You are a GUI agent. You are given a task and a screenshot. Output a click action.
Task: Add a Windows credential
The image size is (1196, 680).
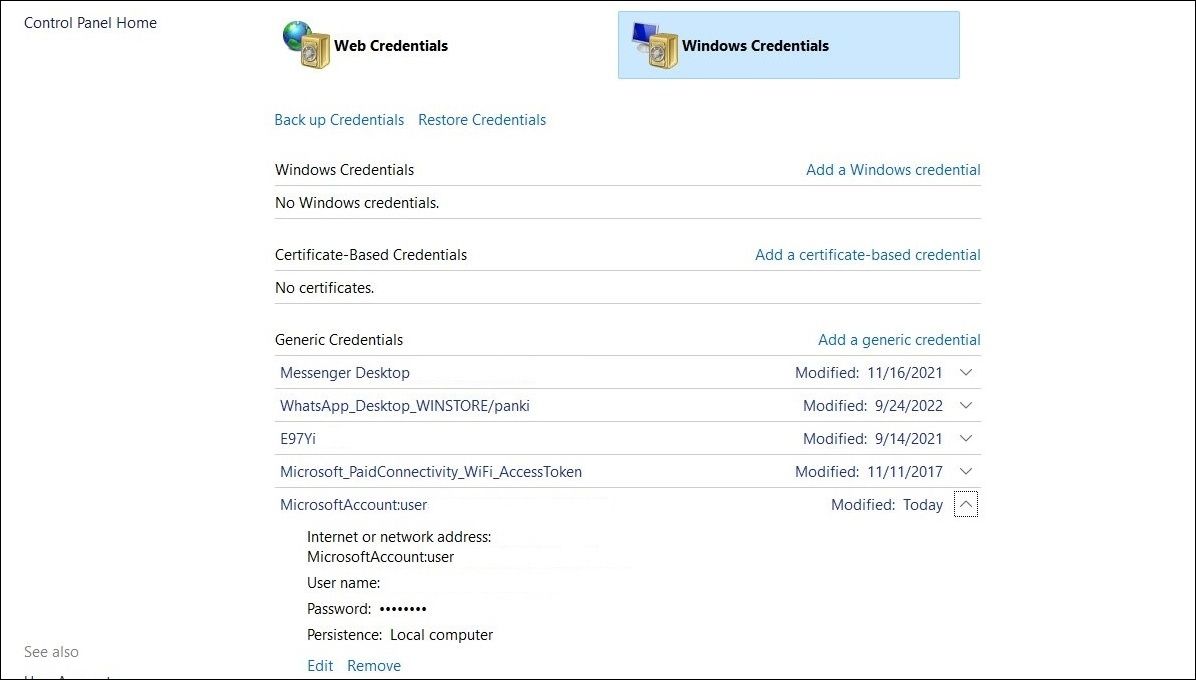pos(893,170)
